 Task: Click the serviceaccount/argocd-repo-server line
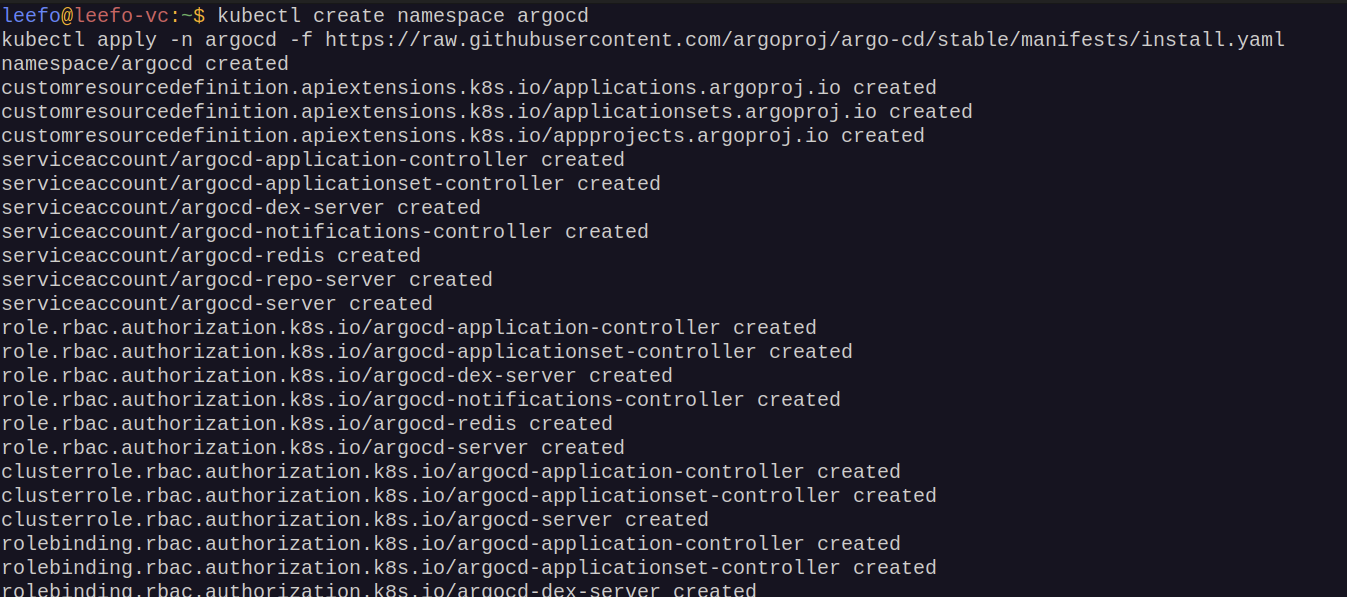click(x=247, y=280)
